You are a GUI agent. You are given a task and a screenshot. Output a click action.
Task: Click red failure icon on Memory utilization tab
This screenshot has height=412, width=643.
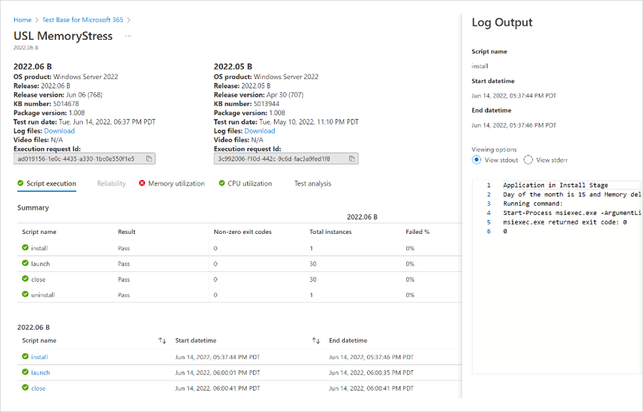142,183
